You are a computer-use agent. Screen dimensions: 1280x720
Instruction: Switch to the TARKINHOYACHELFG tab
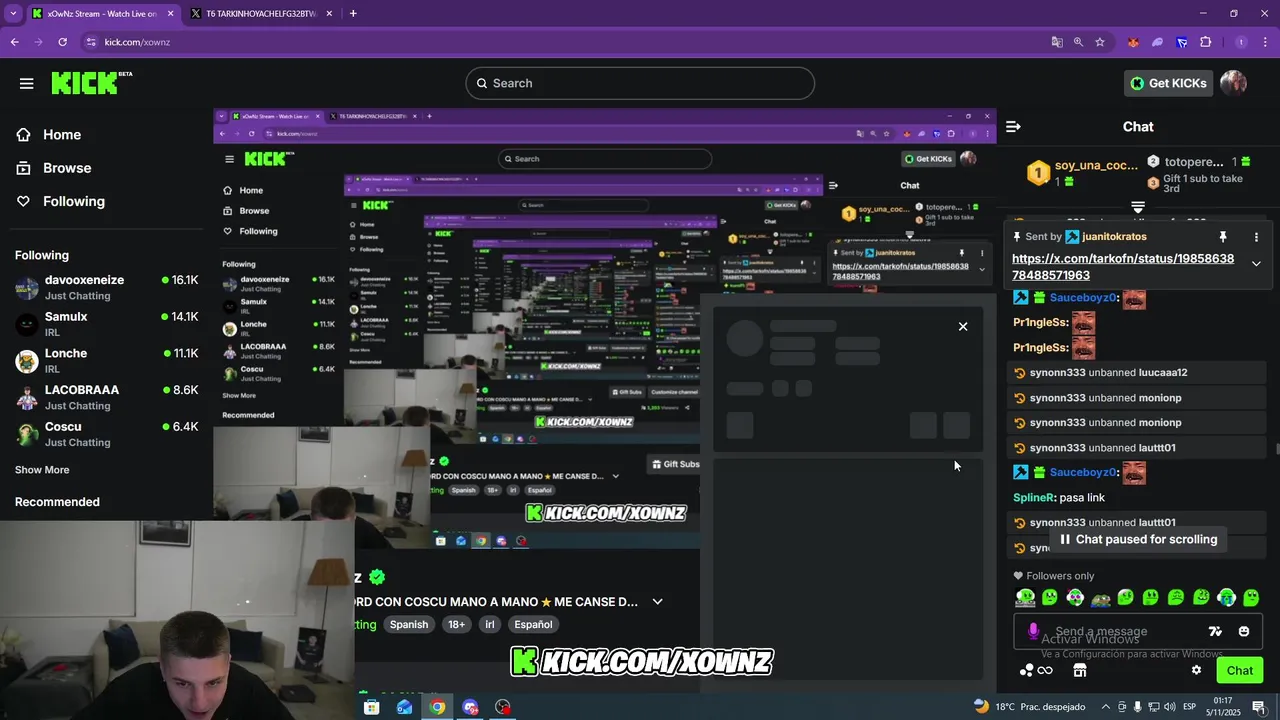coord(260,13)
